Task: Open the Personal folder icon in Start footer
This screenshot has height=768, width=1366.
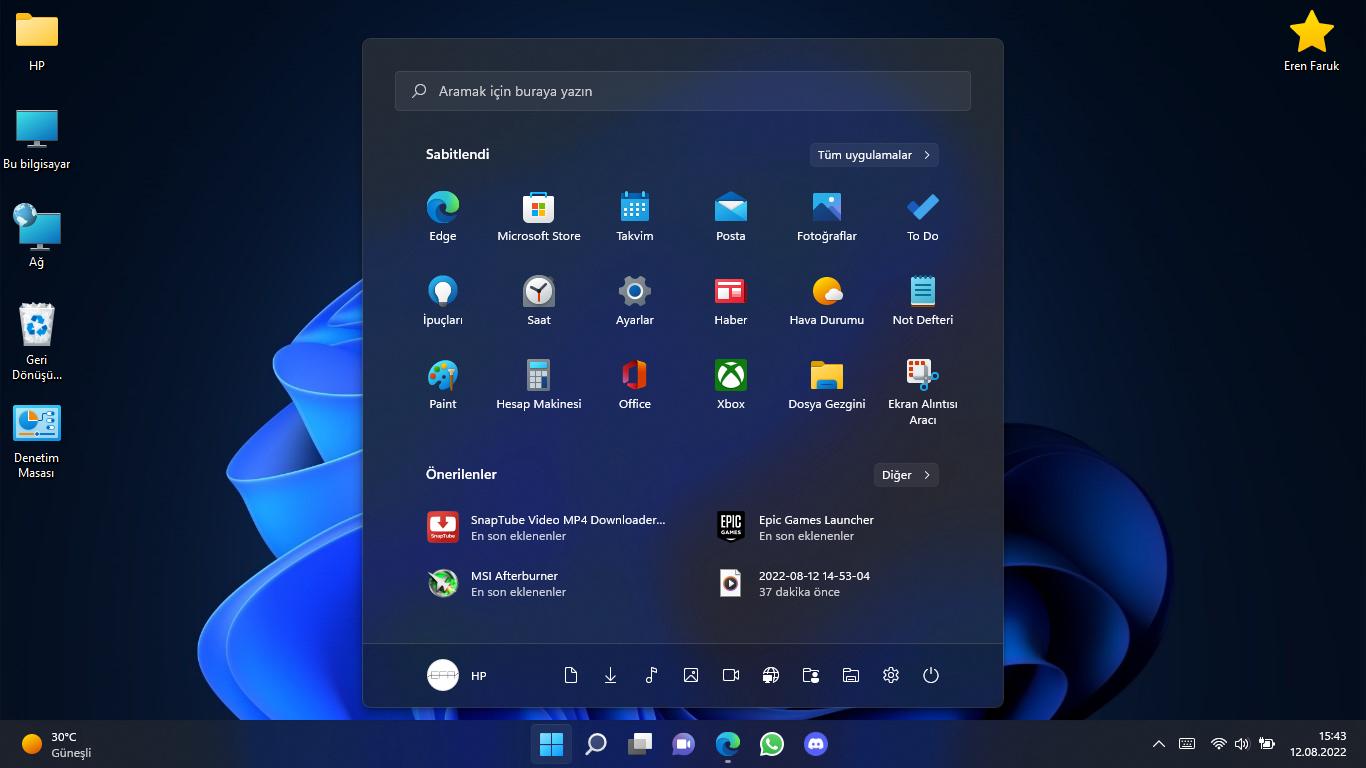Action: click(811, 675)
